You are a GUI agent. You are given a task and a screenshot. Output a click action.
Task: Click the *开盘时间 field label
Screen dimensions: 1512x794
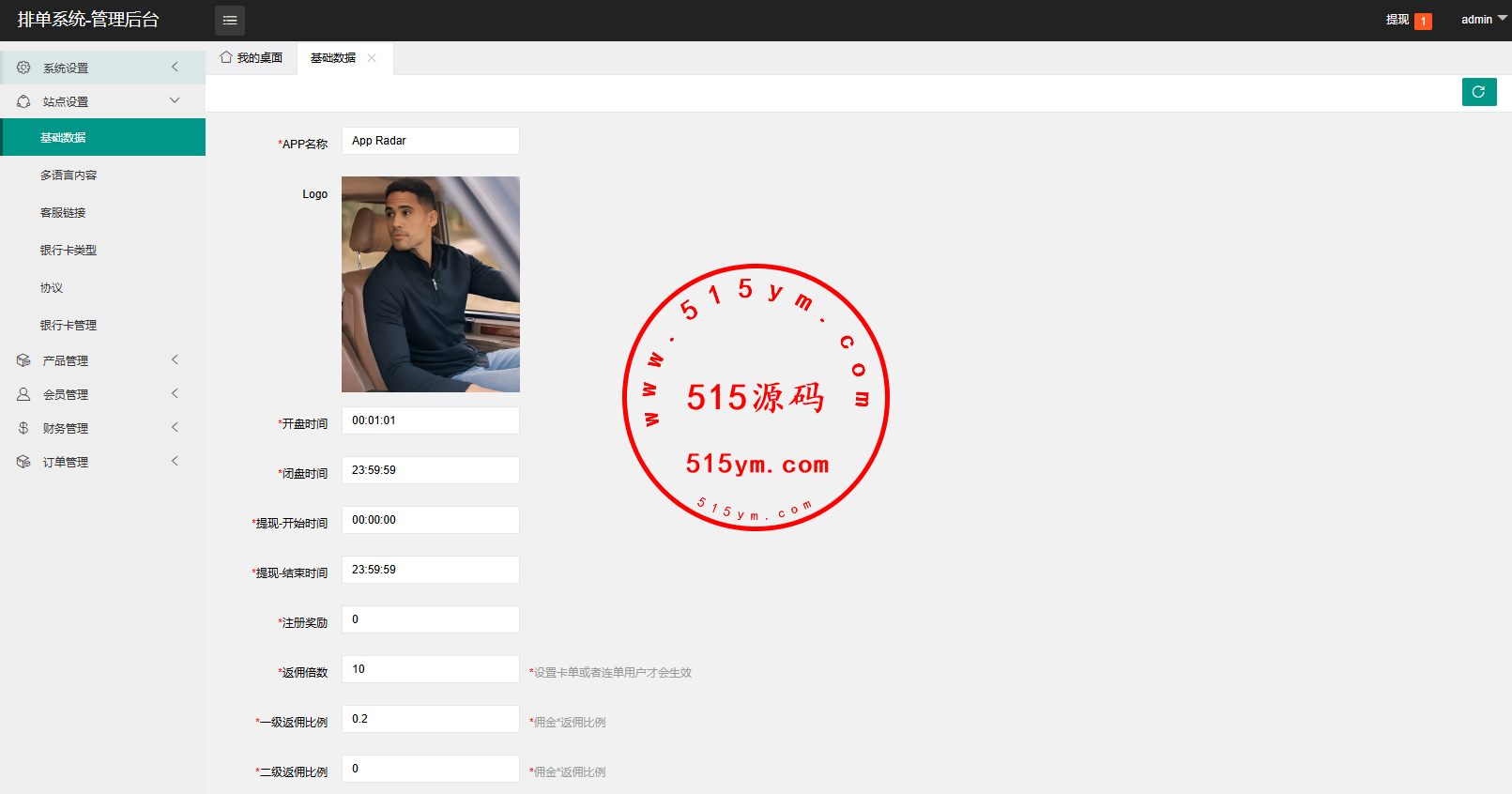point(303,423)
